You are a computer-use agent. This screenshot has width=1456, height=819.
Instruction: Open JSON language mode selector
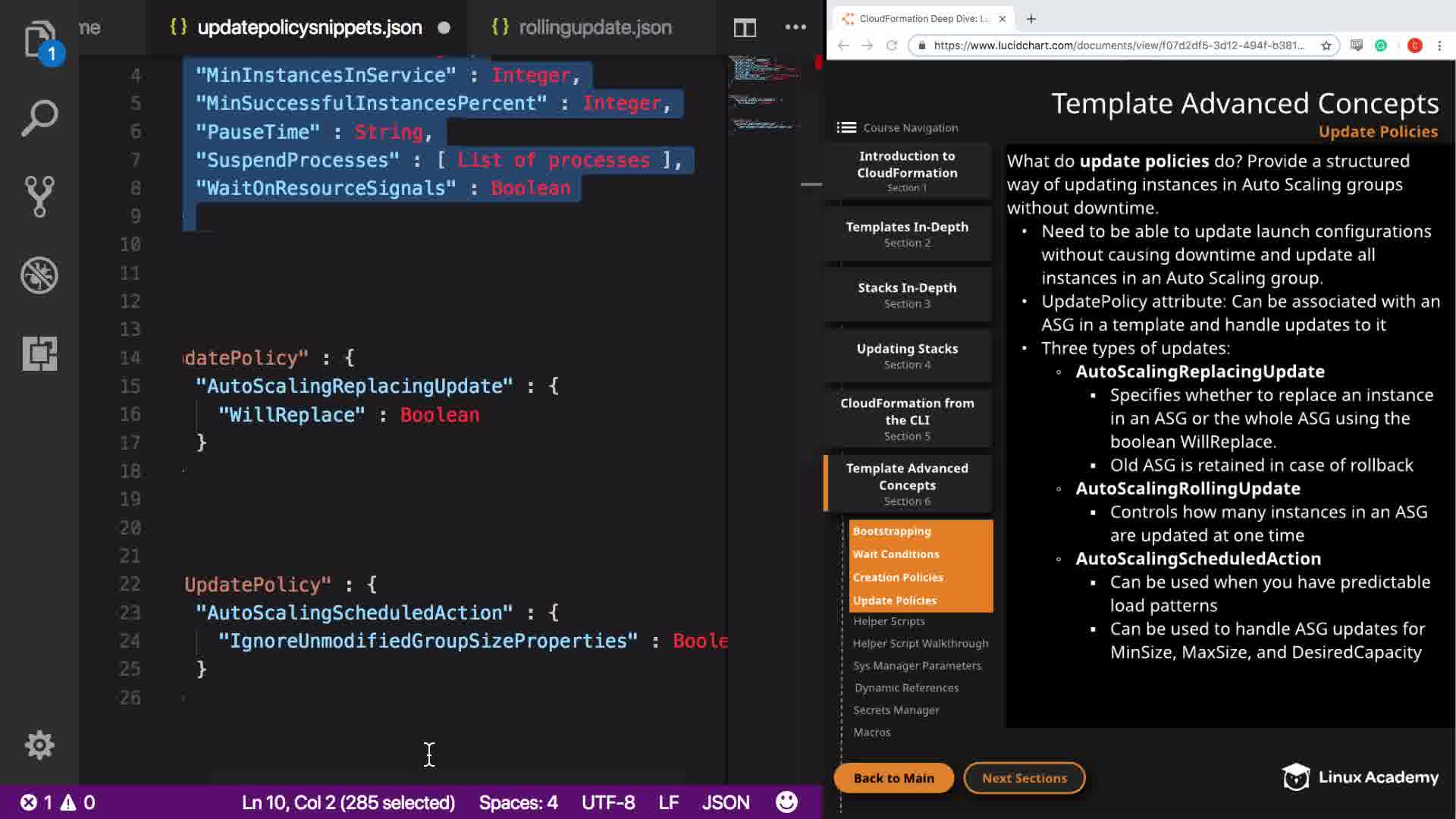[x=725, y=802]
